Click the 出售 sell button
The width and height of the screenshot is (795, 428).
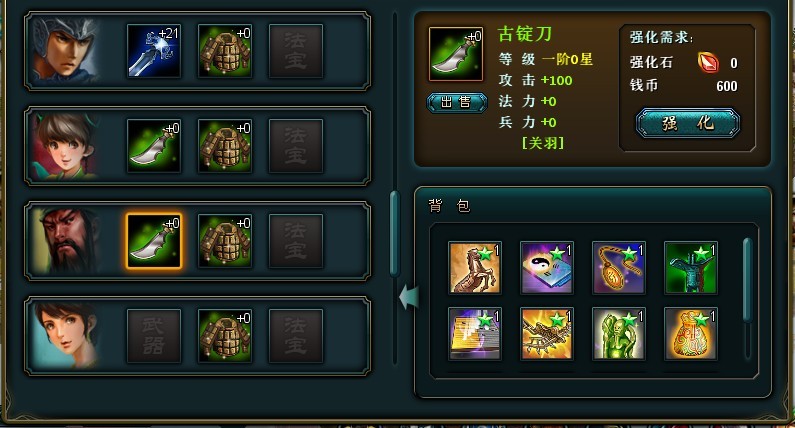click(x=457, y=102)
